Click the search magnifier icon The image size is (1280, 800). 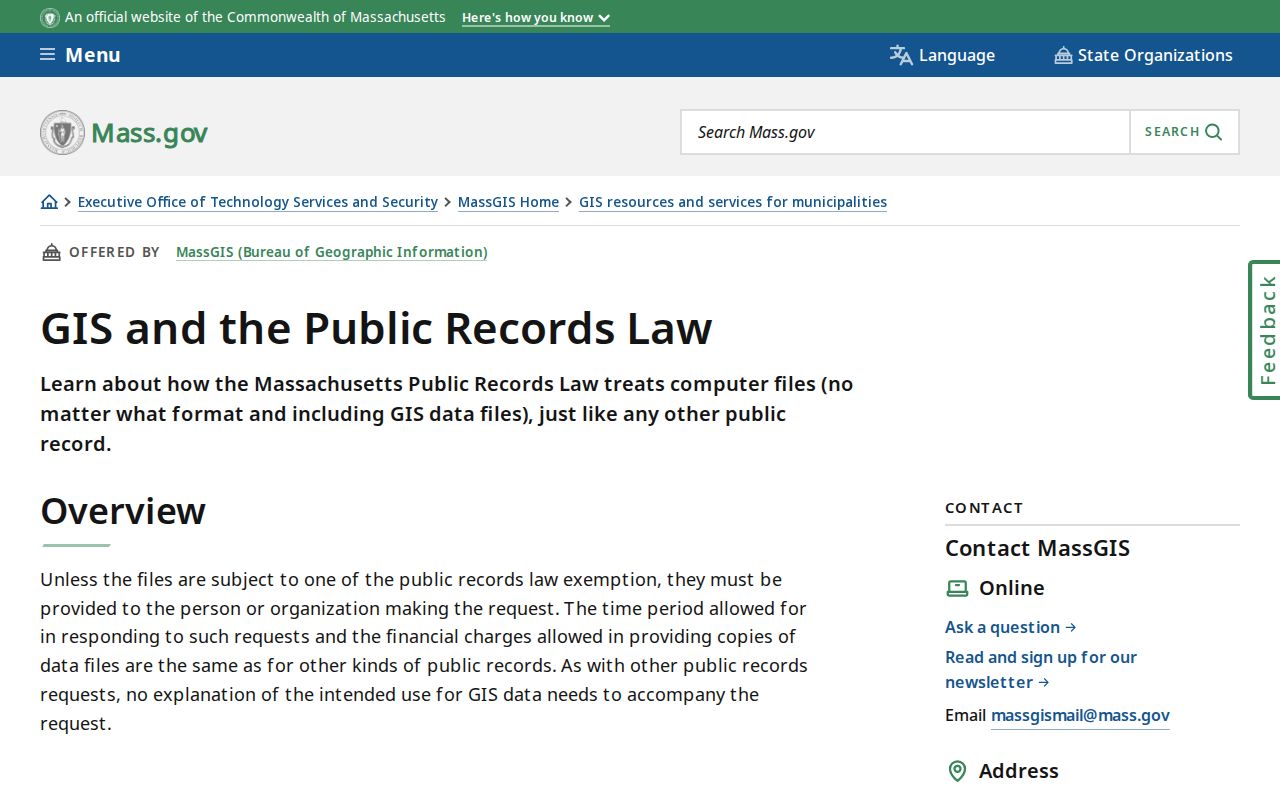point(1214,132)
